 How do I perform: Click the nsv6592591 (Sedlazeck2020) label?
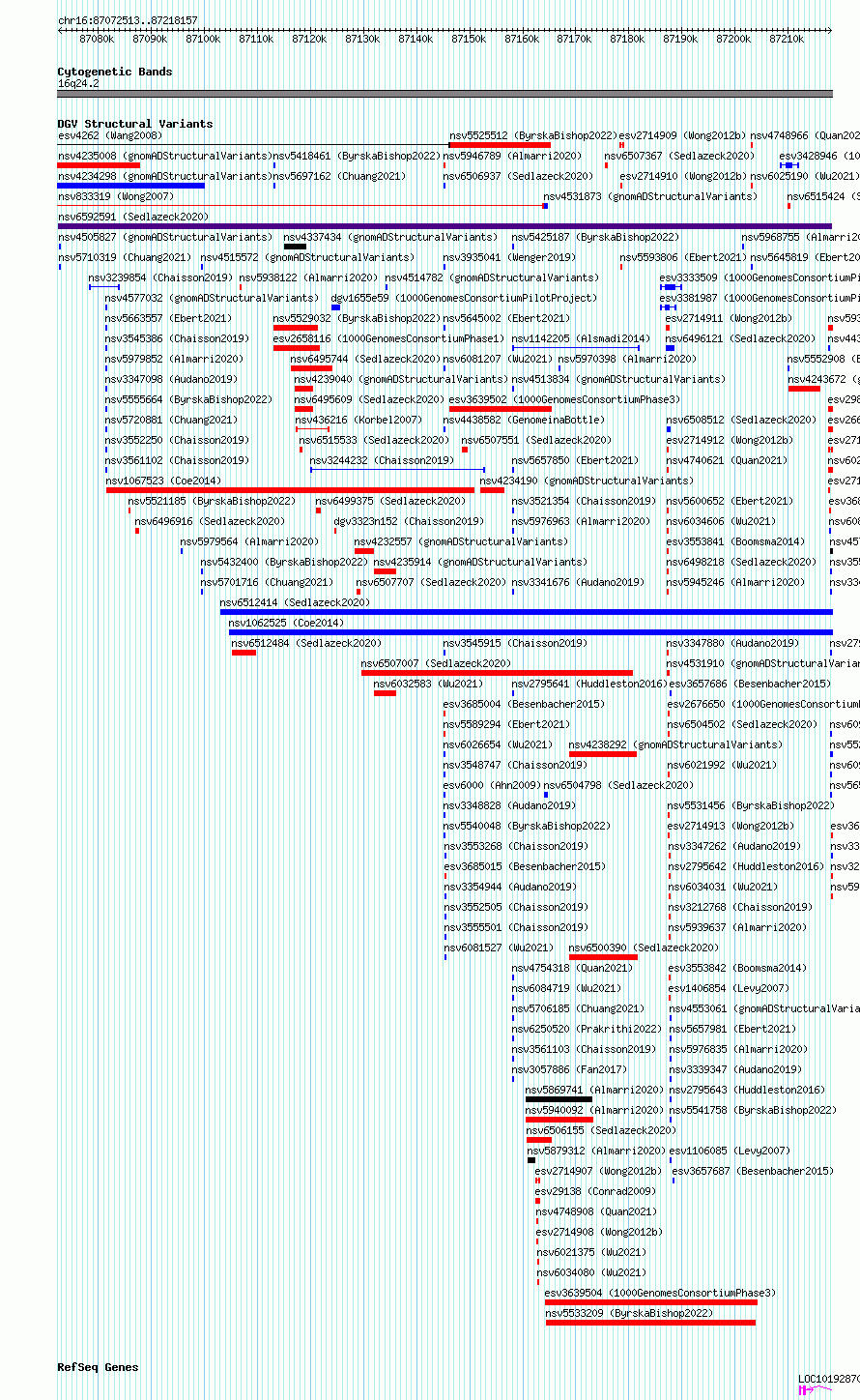click(133, 217)
